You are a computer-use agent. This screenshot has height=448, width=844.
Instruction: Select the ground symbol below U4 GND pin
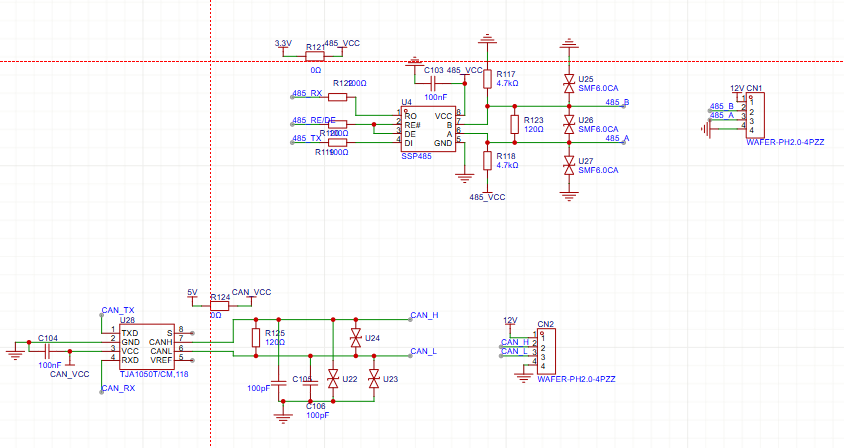coord(464,178)
